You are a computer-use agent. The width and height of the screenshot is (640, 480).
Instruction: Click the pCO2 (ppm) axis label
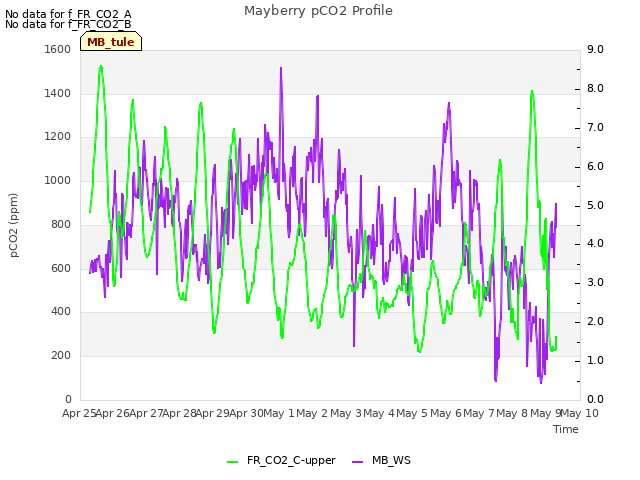pyautogui.click(x=14, y=225)
